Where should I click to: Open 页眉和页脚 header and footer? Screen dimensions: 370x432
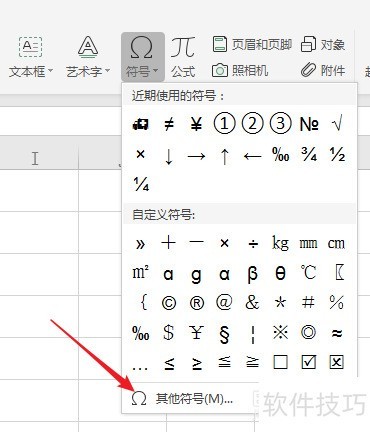252,44
